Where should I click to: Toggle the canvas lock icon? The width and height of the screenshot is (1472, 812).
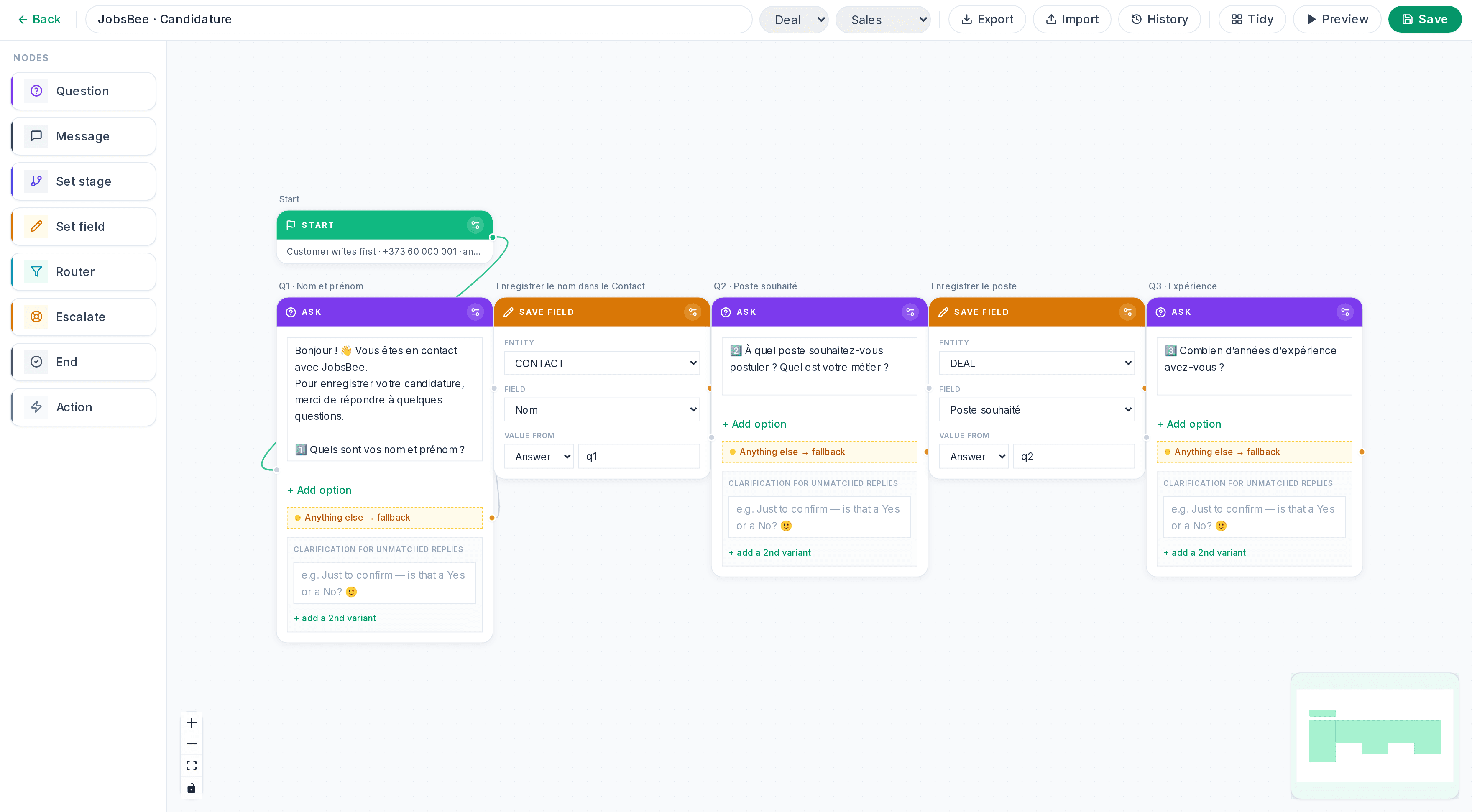tap(192, 788)
